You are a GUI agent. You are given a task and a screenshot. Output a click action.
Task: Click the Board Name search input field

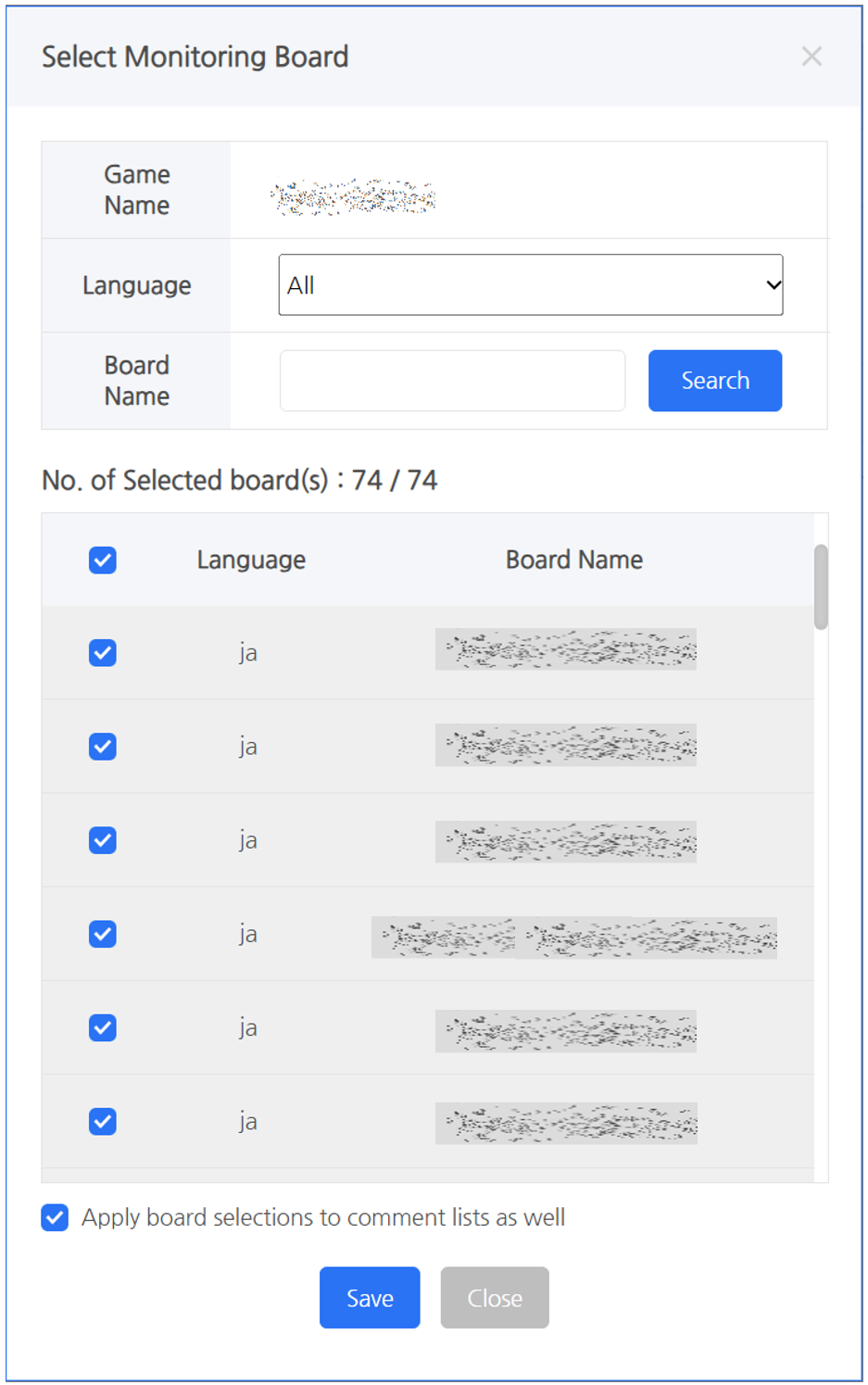click(x=452, y=381)
